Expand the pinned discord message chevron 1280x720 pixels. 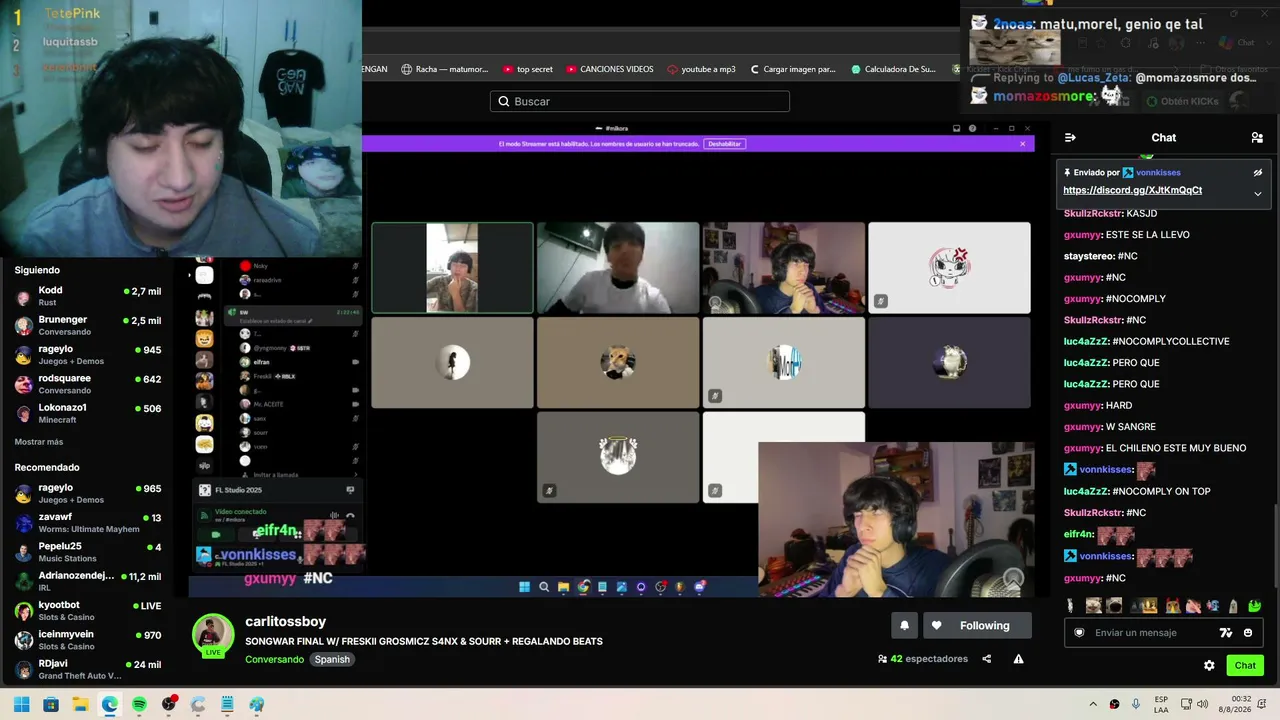click(x=1258, y=193)
